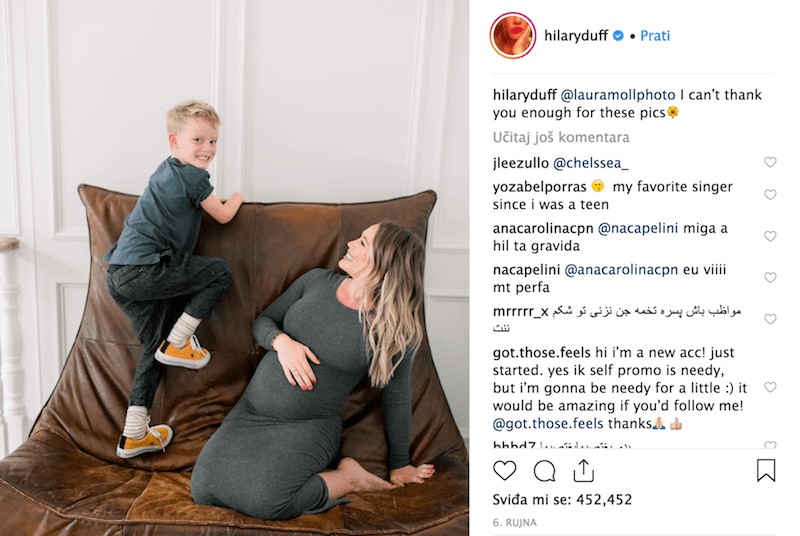Open the post date 6. RUJNA
Viewport: 800px width, 536px height.
click(515, 523)
